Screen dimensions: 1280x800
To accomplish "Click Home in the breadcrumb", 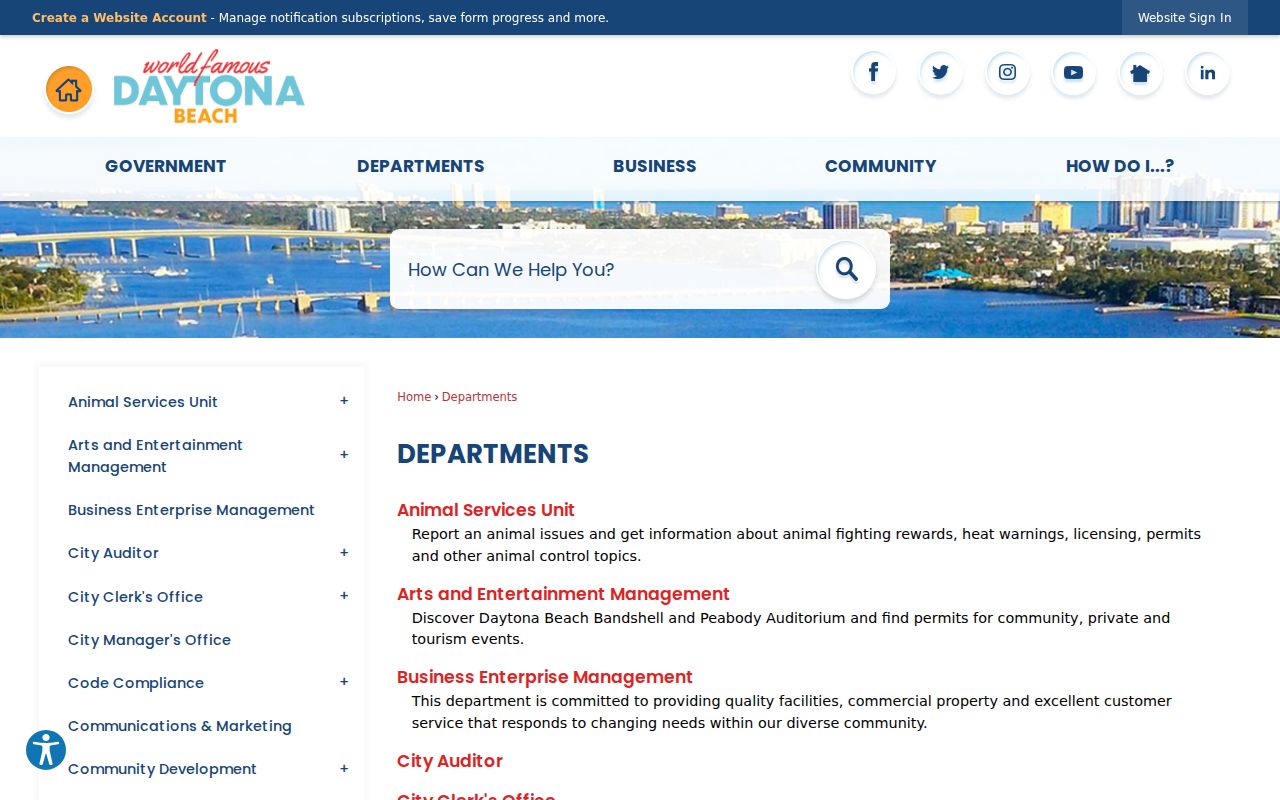I will coord(414,397).
